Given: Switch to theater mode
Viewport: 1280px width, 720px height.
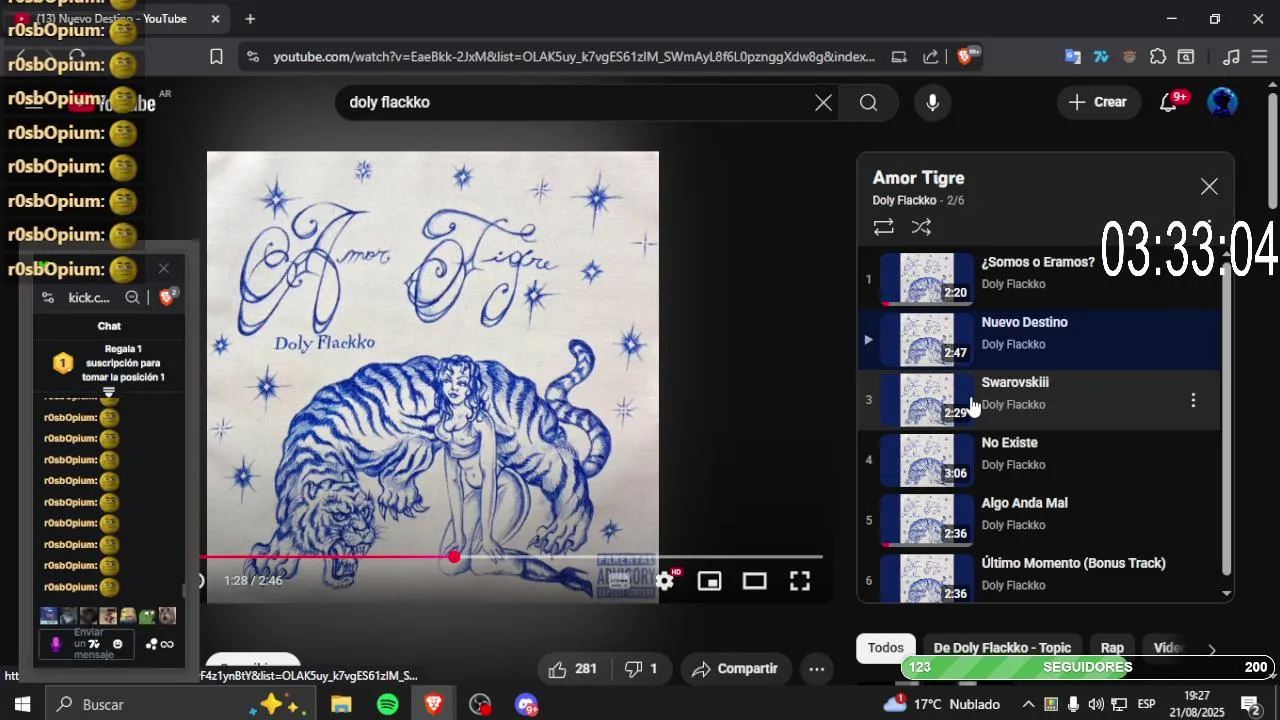Looking at the screenshot, I should [754, 581].
